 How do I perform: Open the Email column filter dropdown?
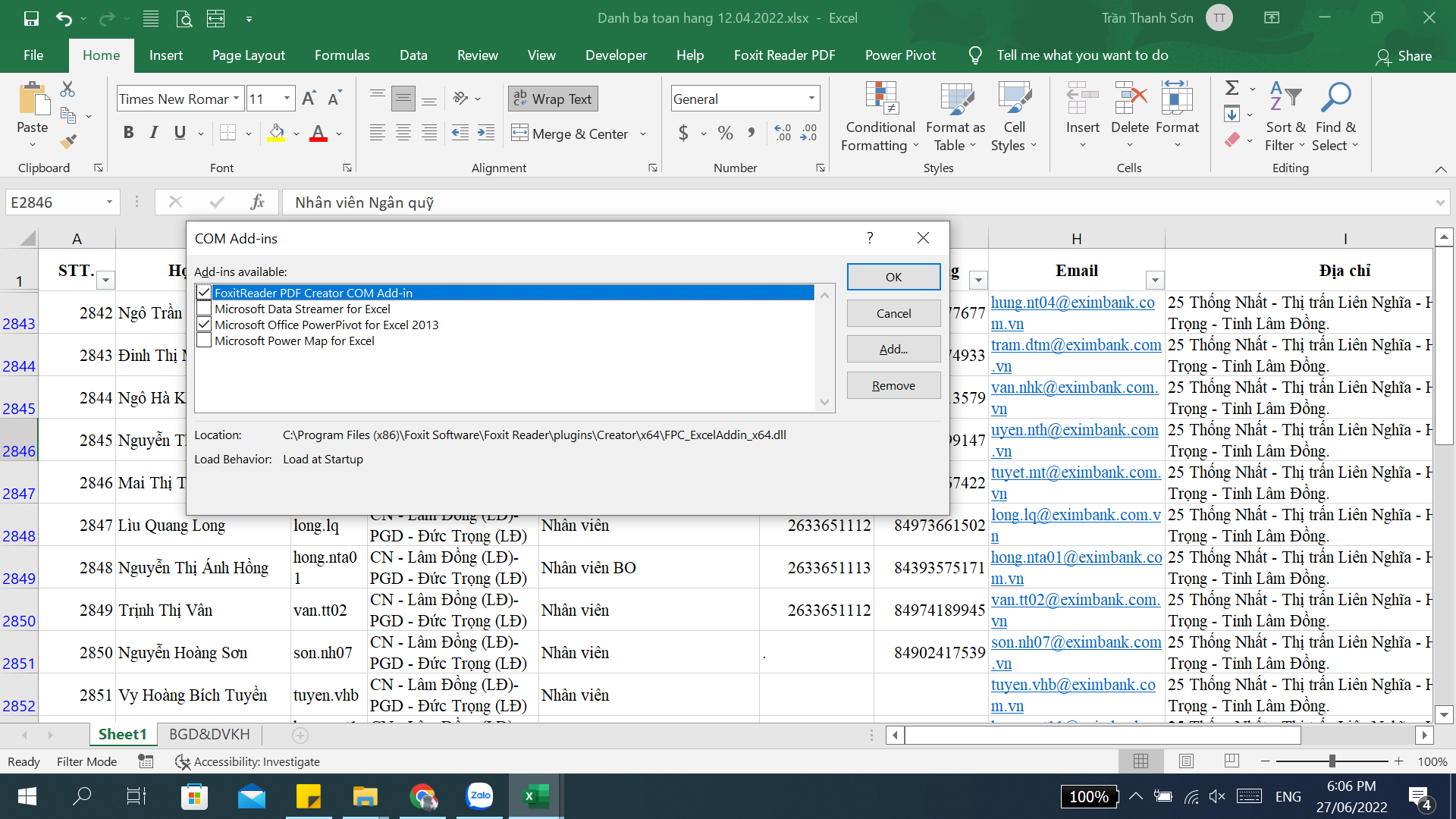(x=1155, y=281)
